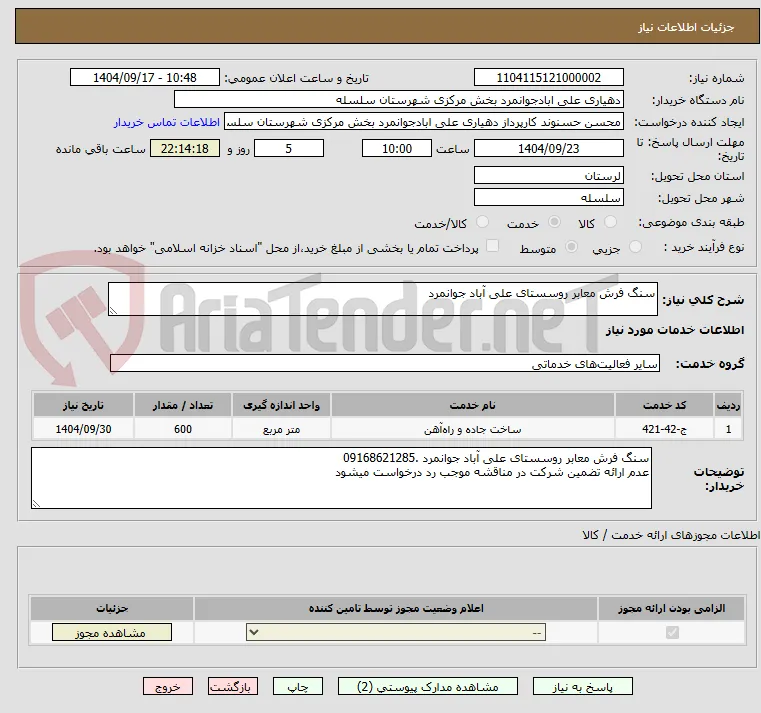761x713 pixels.
Task: Click the شماره نیاز number field
Action: tap(548, 78)
